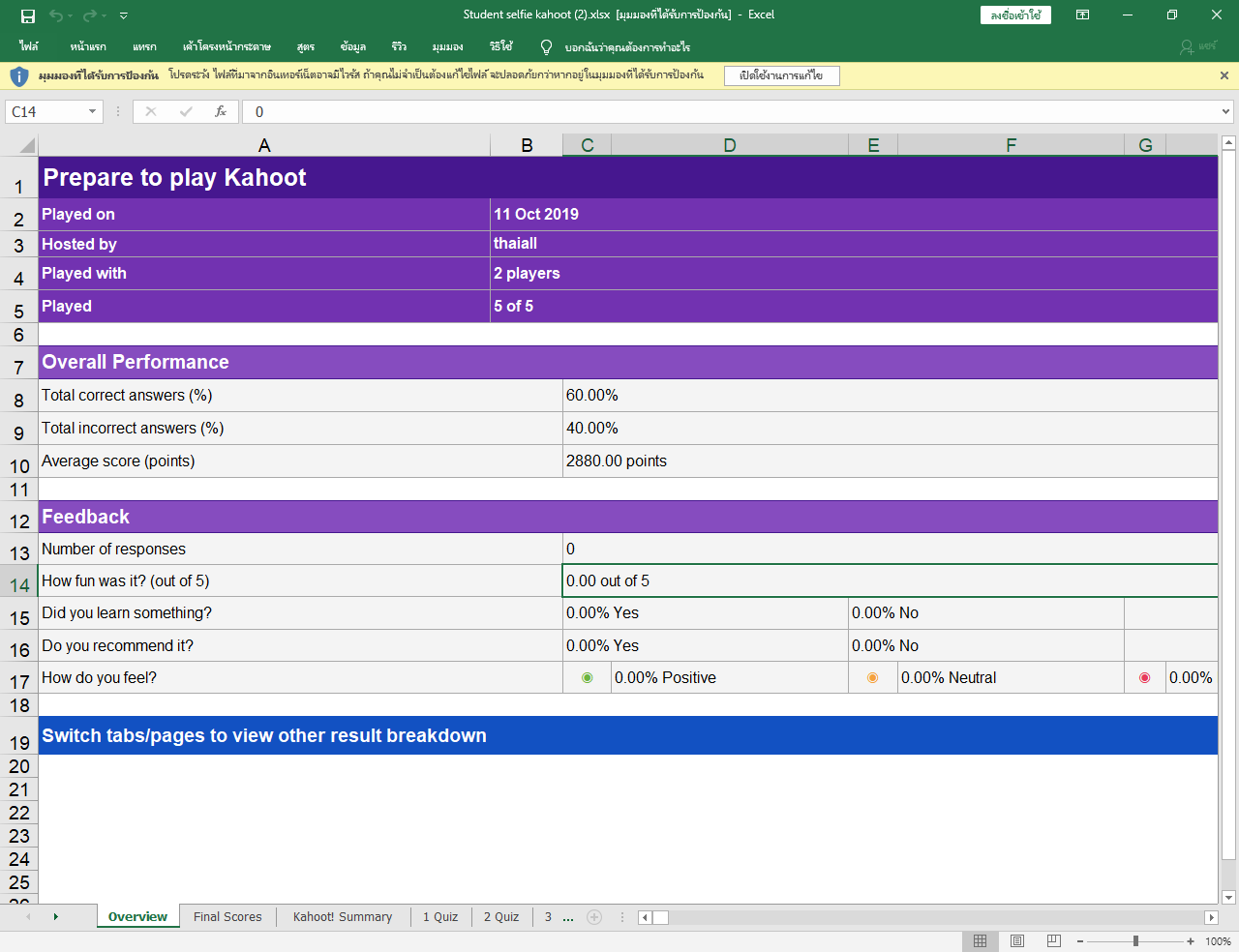Open Ribbon Display Options button
The image size is (1239, 952).
click(x=1082, y=15)
